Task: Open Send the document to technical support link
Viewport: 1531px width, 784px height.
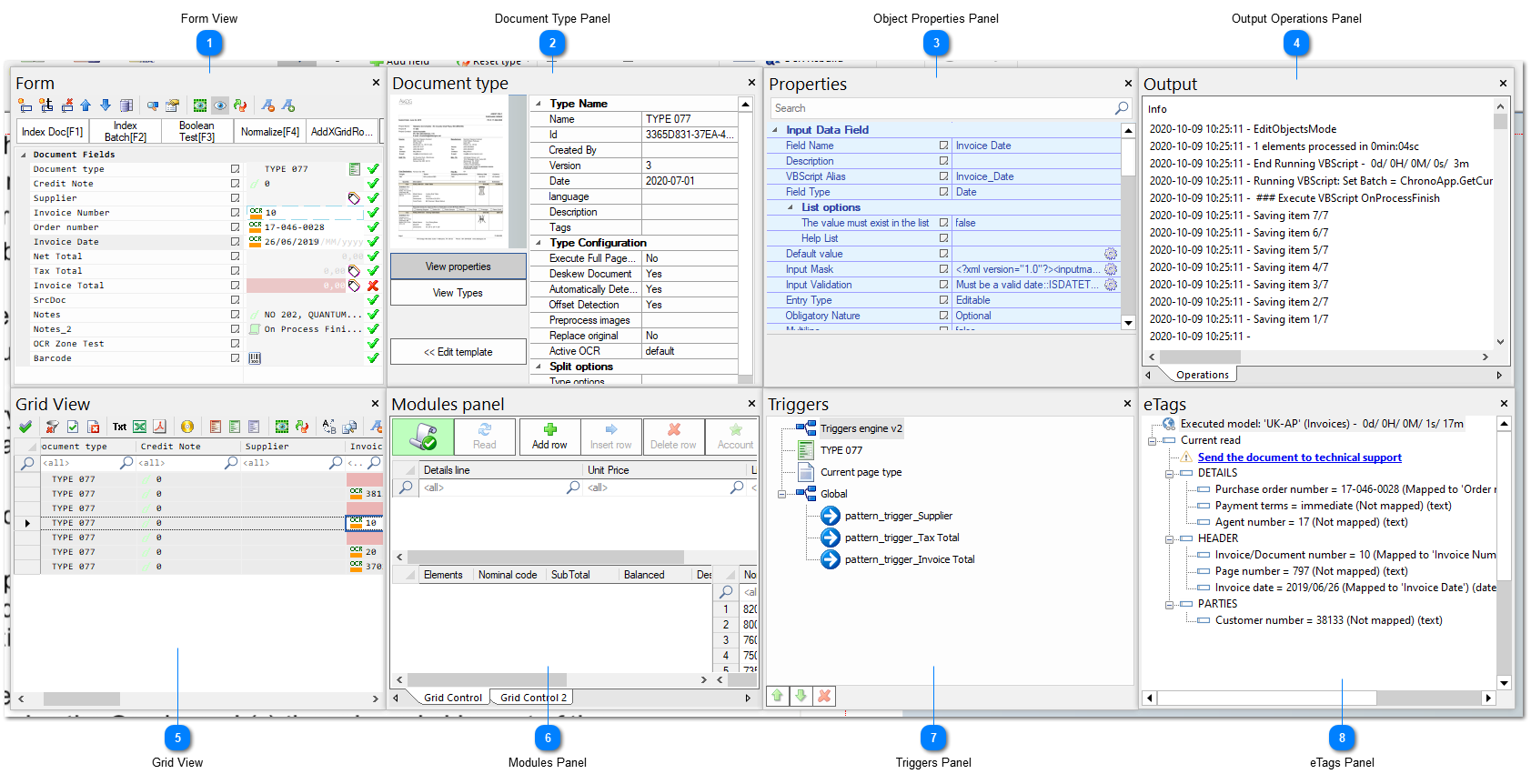Action: point(1299,457)
